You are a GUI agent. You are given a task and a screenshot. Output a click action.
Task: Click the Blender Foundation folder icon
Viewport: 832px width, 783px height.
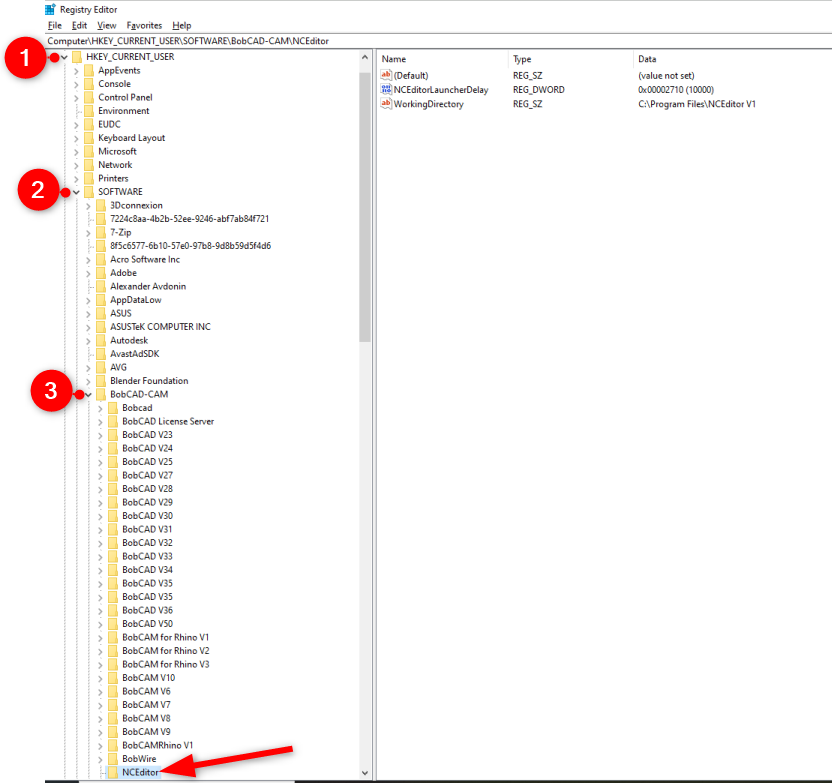pyautogui.click(x=101, y=381)
